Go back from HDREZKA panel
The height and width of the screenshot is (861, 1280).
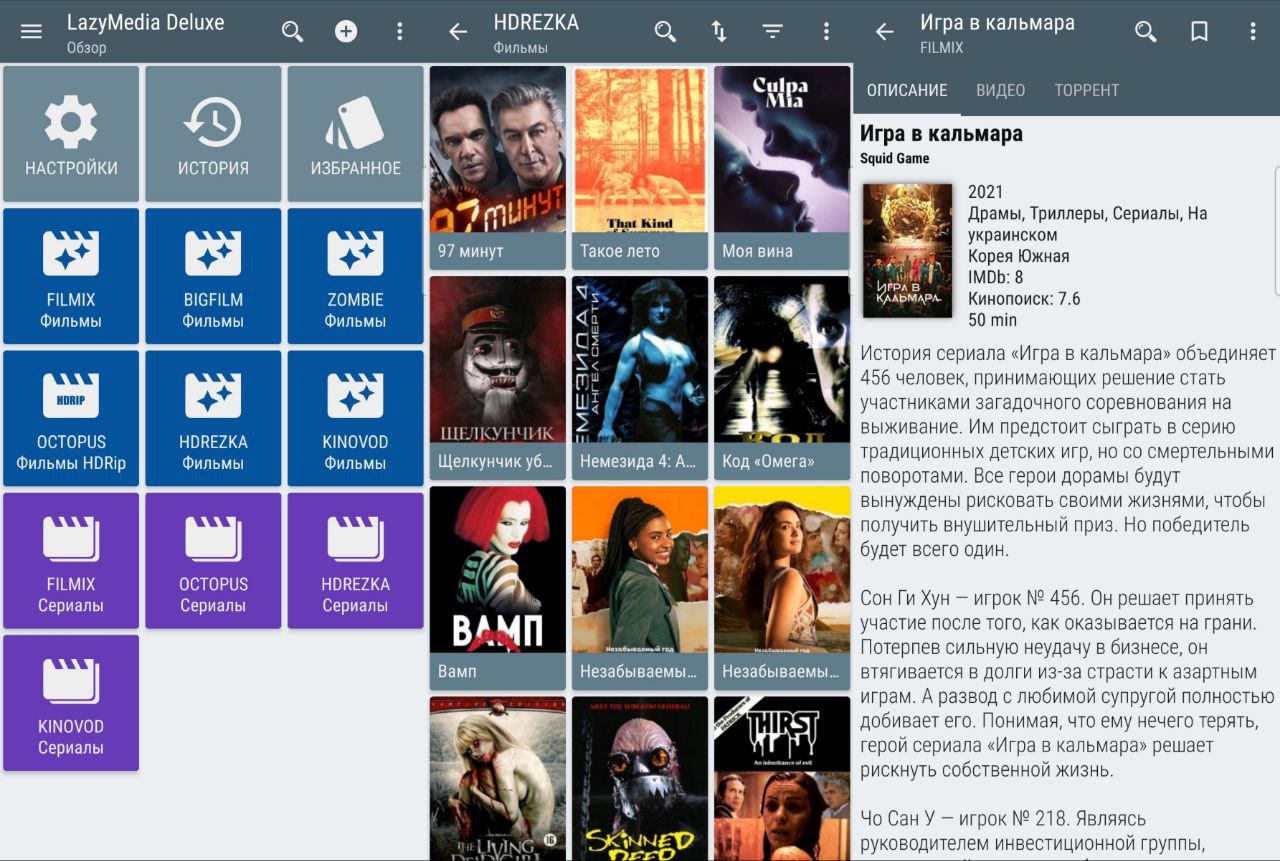coord(458,32)
